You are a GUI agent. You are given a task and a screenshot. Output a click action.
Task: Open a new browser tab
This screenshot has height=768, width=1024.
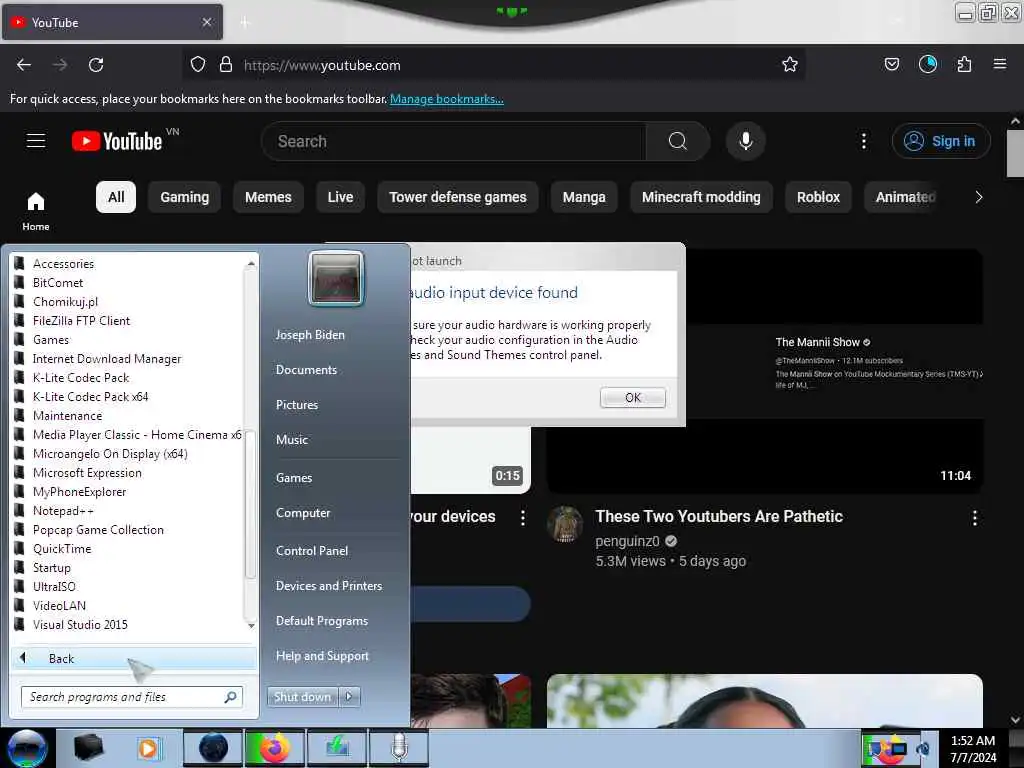[x=244, y=23]
